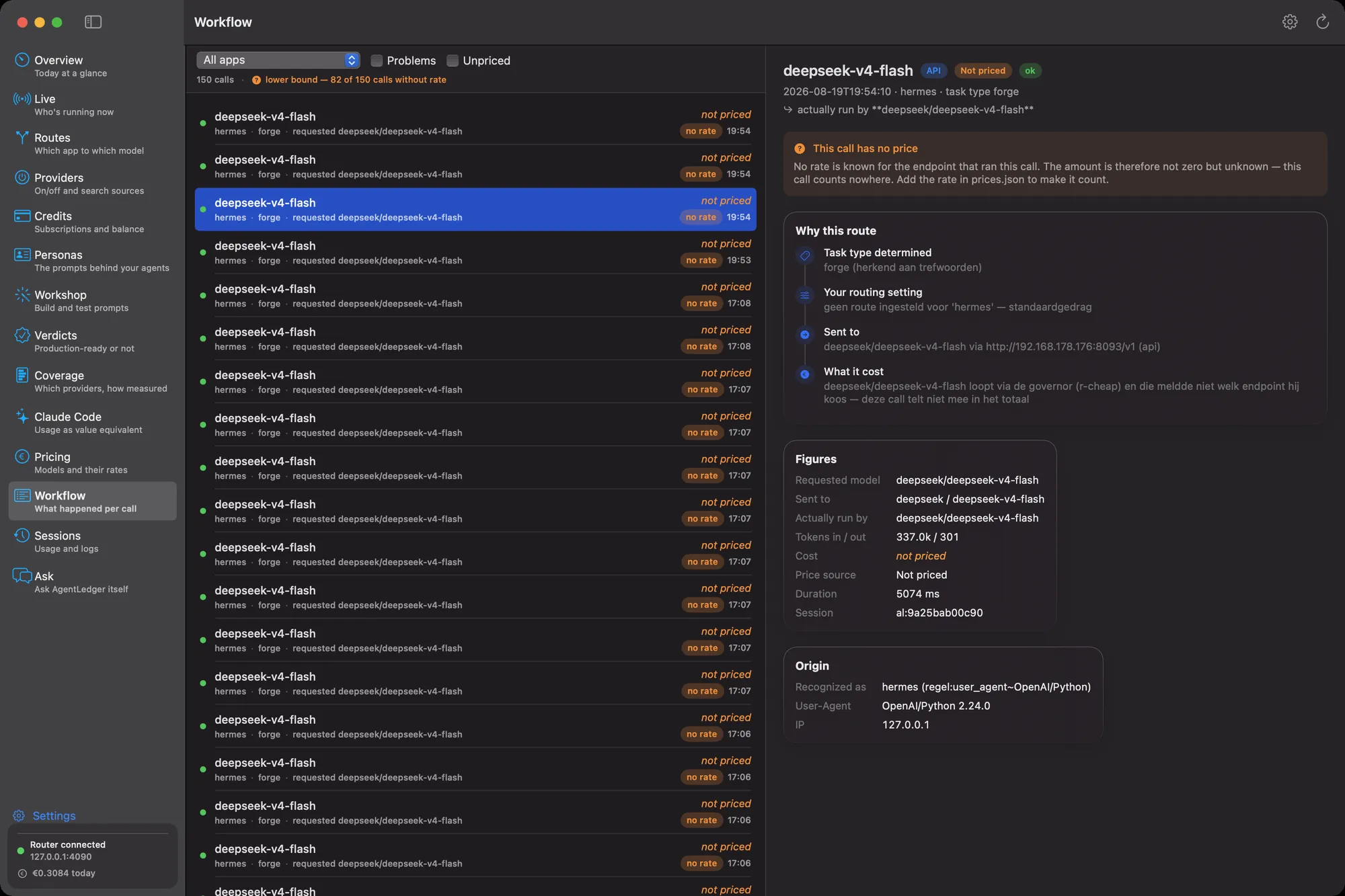Click the Router connected status card

(x=92, y=856)
